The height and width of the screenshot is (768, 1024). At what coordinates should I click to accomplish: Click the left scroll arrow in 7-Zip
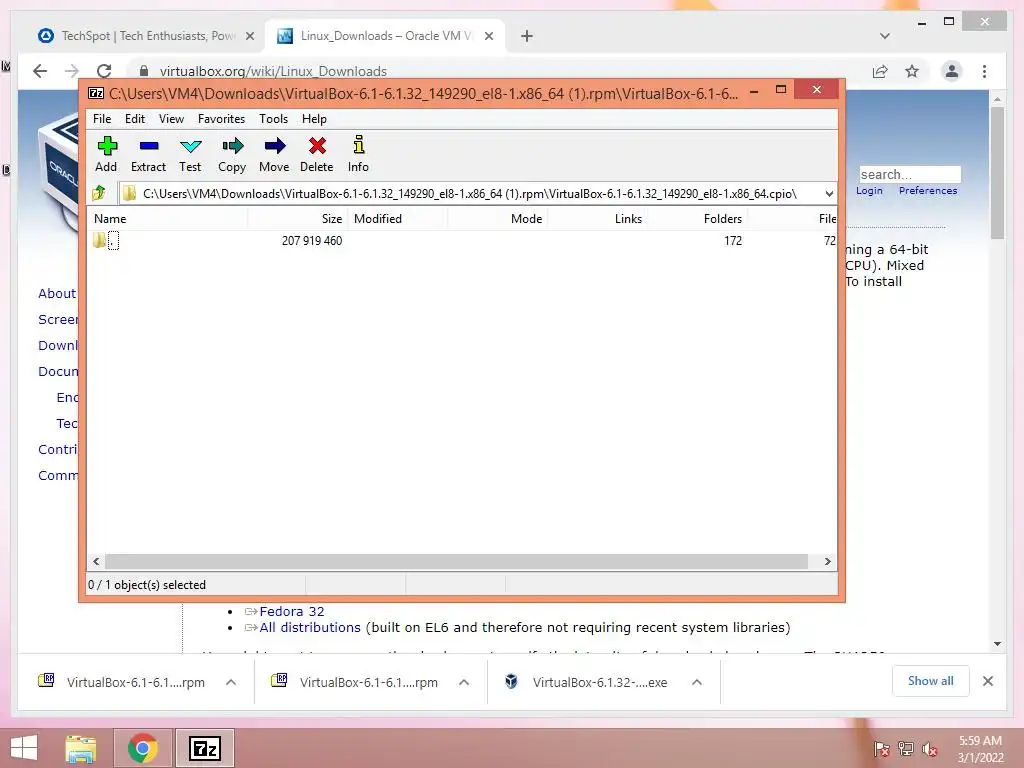click(x=97, y=562)
